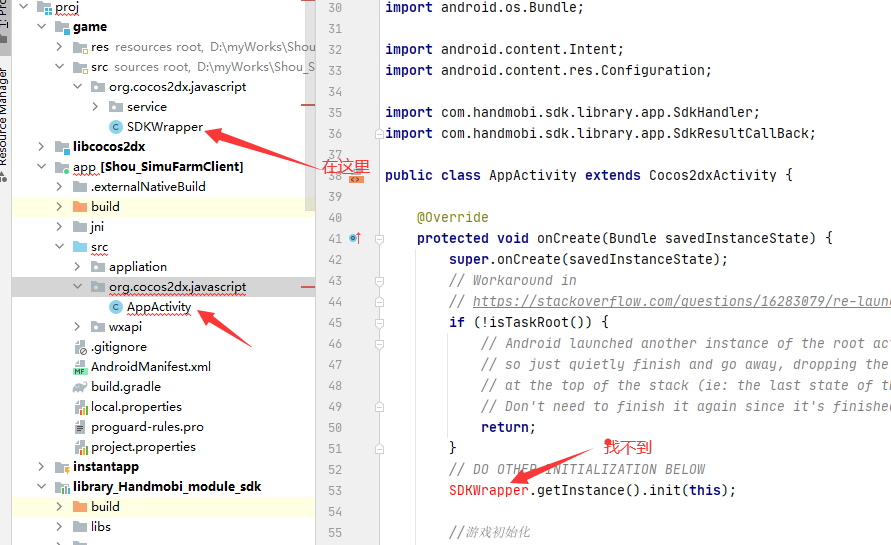Select the proj root node

point(66,7)
